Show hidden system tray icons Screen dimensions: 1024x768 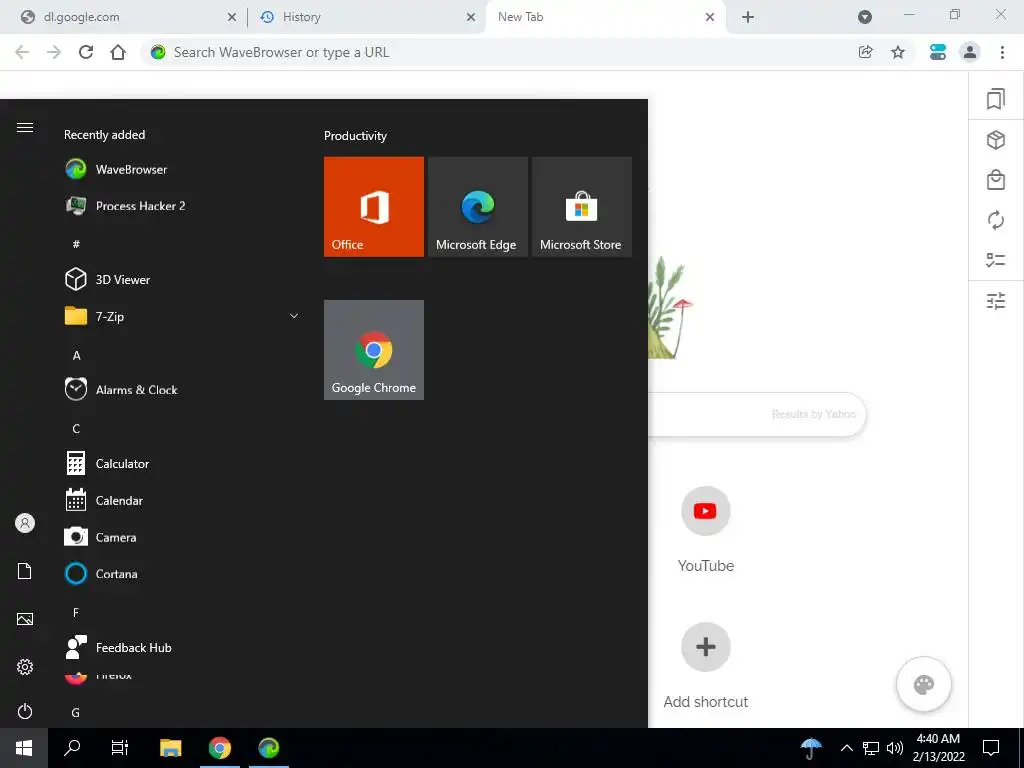tap(846, 748)
